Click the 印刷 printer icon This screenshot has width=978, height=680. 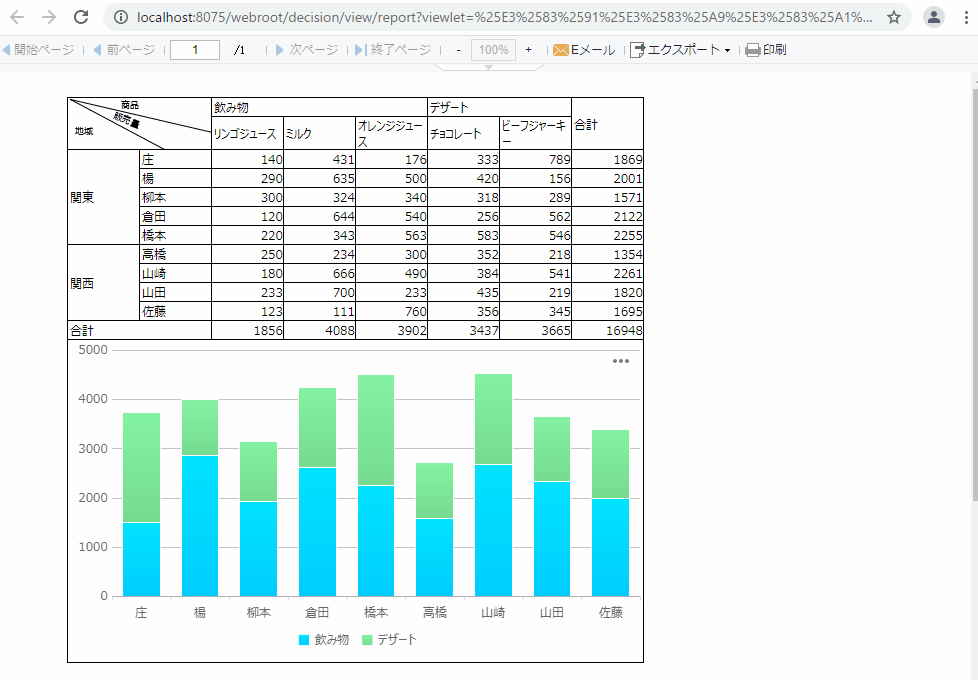[x=753, y=50]
